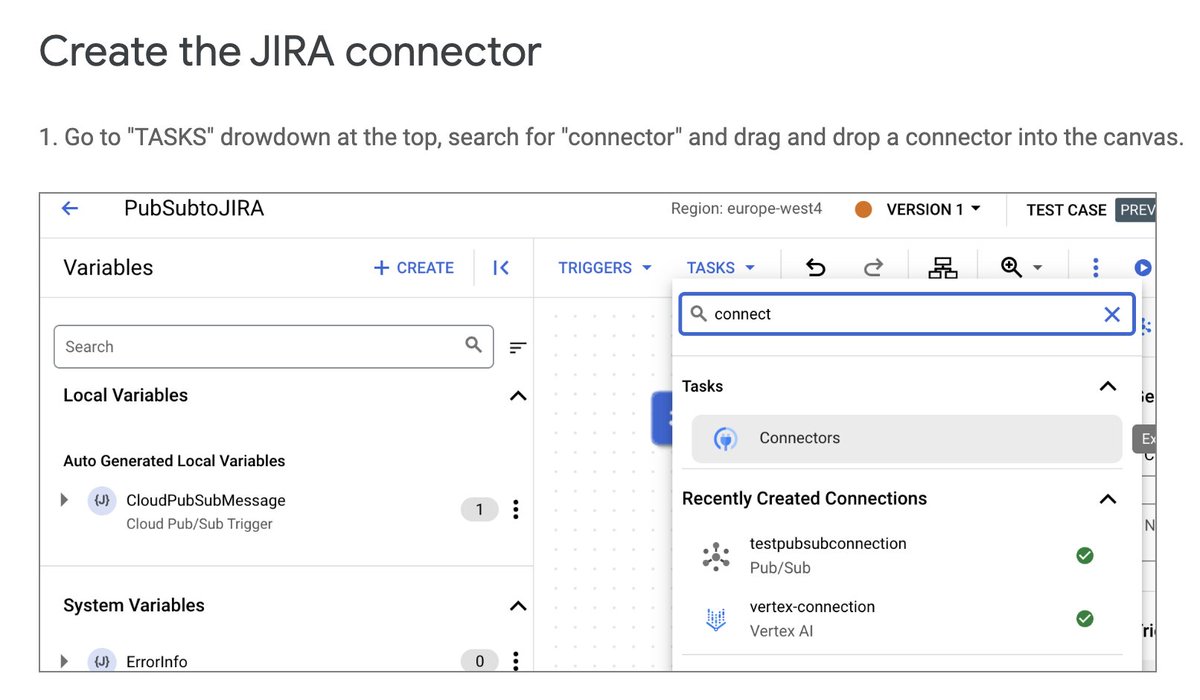Click the back arrow beside PubSubtoJIRA
1200x700 pixels.
coord(68,208)
